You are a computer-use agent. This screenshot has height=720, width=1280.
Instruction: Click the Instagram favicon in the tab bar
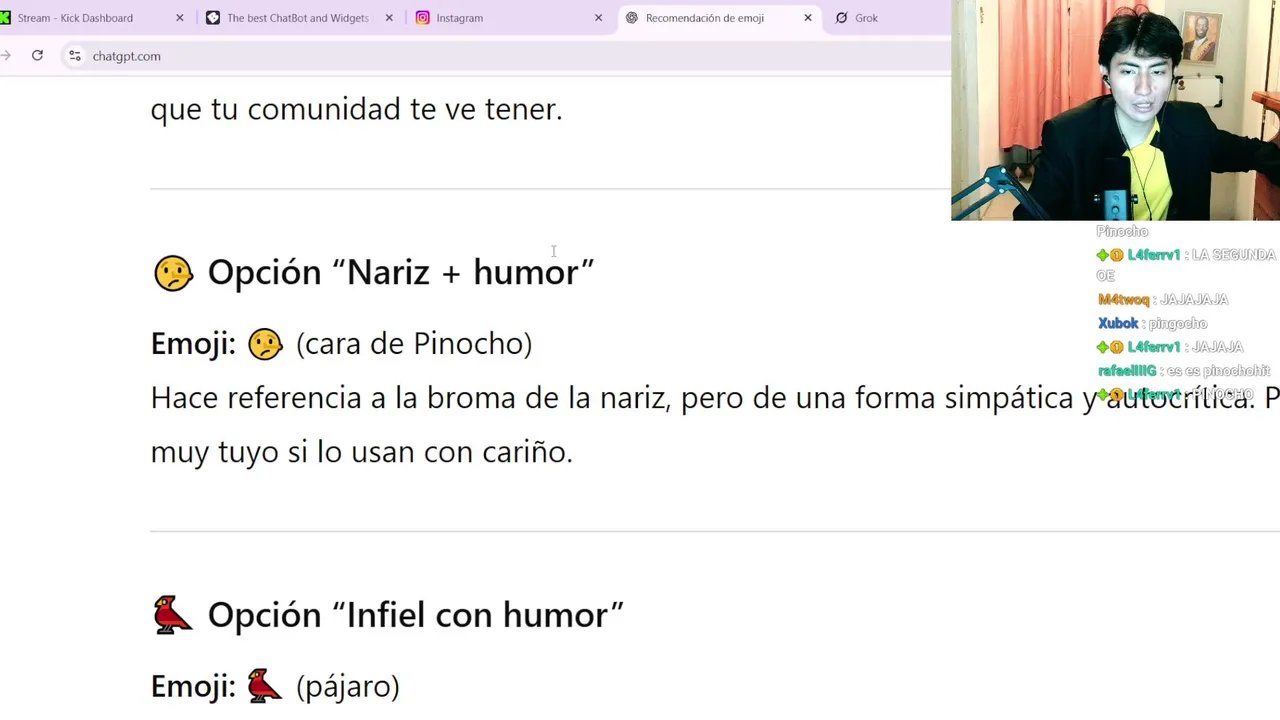[x=423, y=18]
